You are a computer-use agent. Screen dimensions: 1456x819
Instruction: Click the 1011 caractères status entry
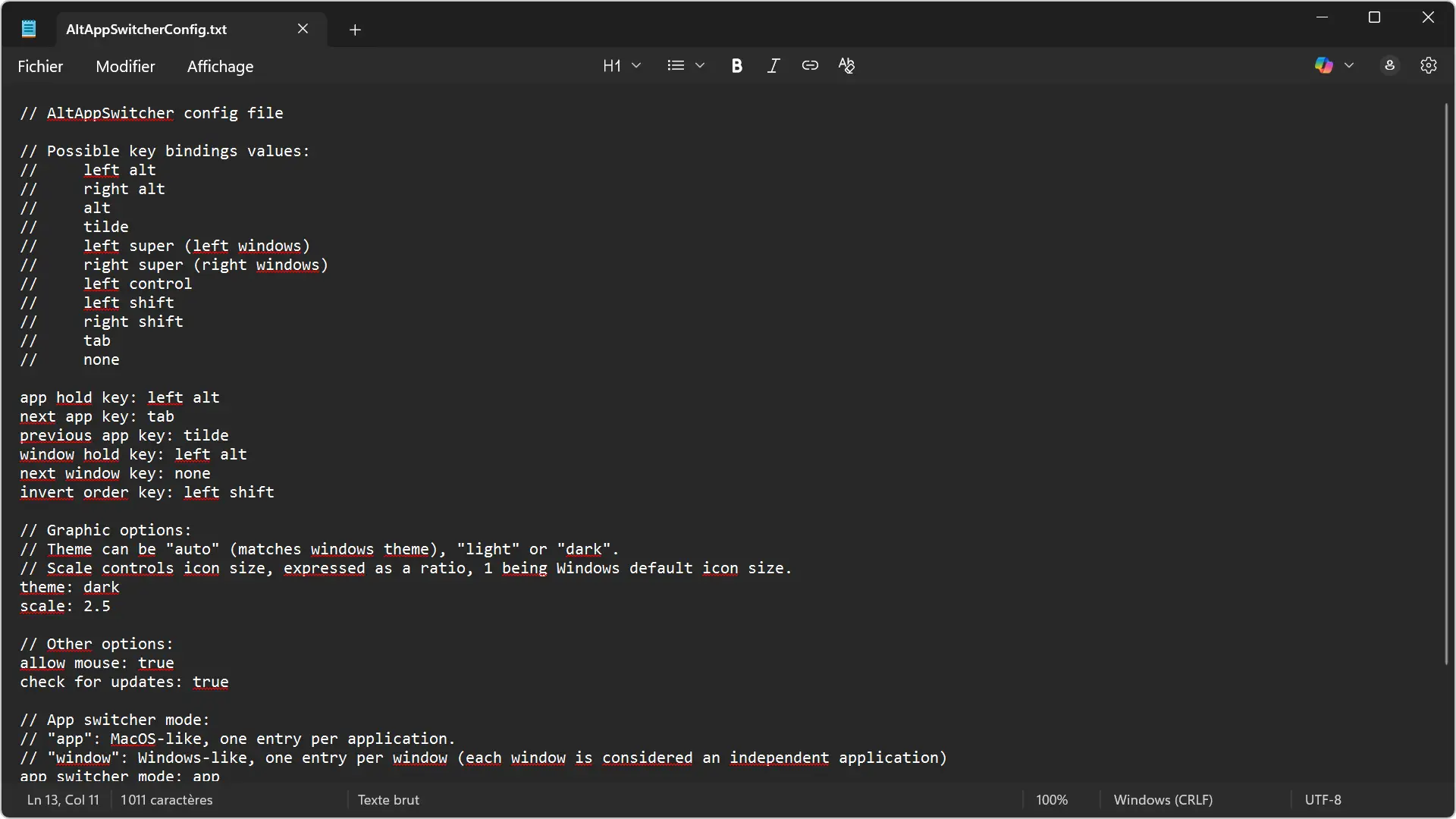point(166,800)
